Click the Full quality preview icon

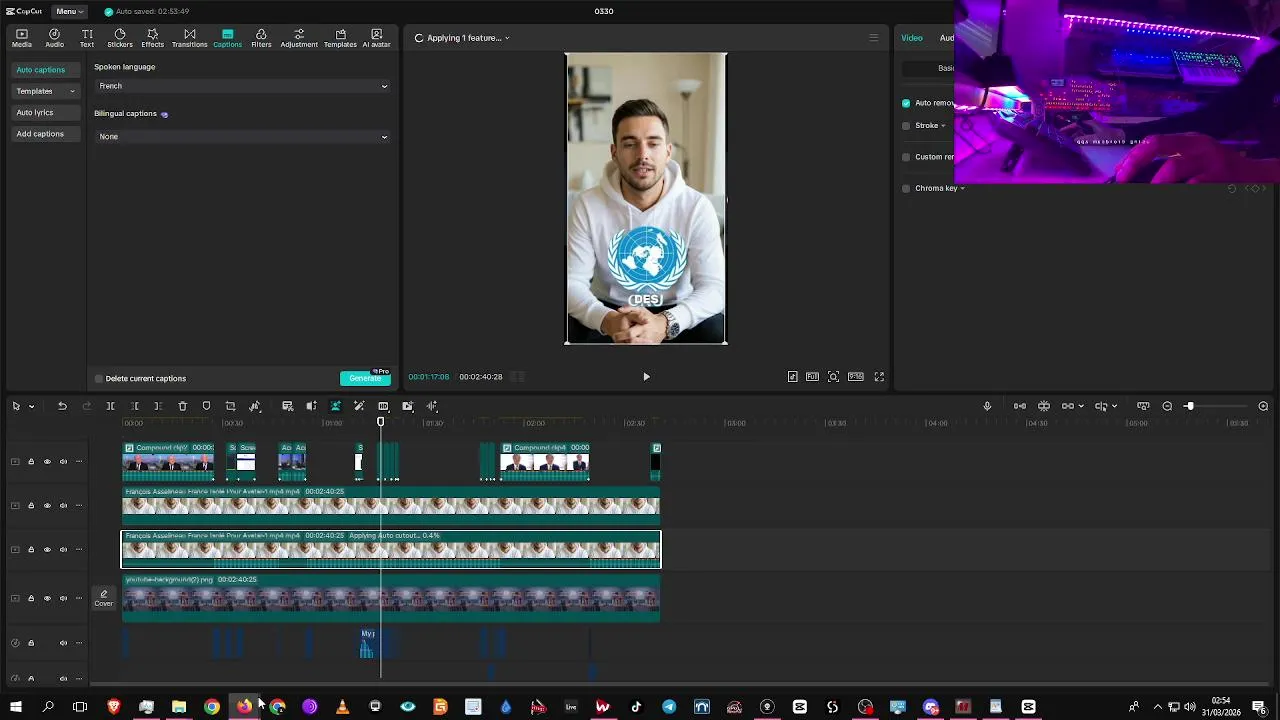pos(812,377)
